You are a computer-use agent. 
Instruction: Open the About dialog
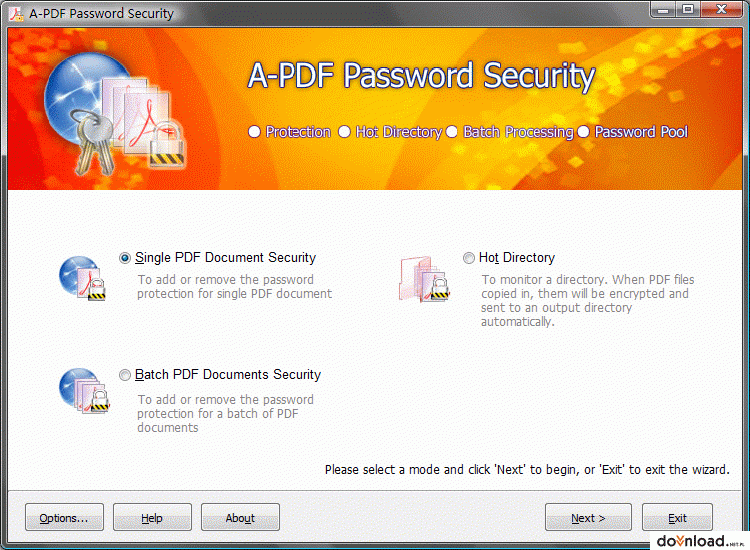coord(240,517)
